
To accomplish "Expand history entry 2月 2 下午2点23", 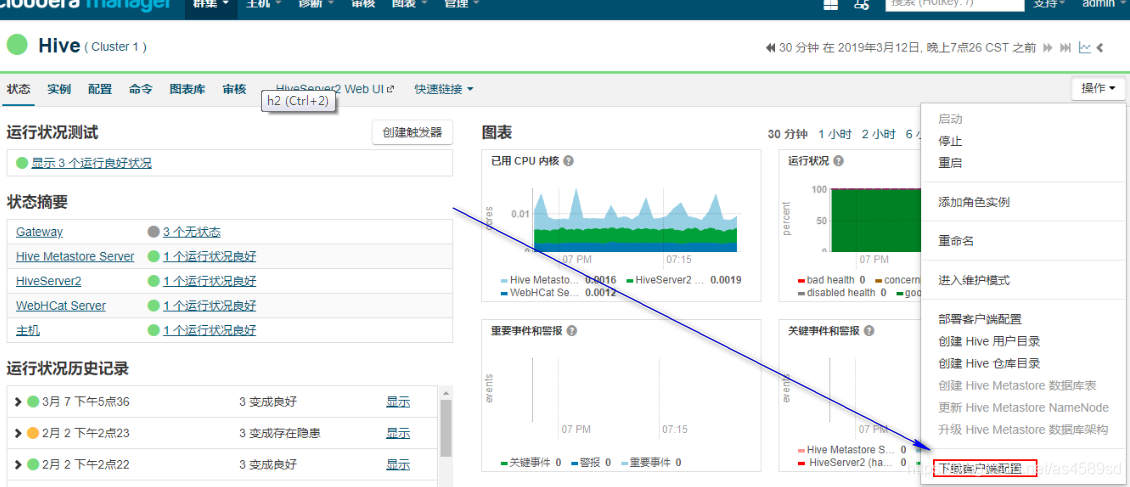I will [18, 433].
